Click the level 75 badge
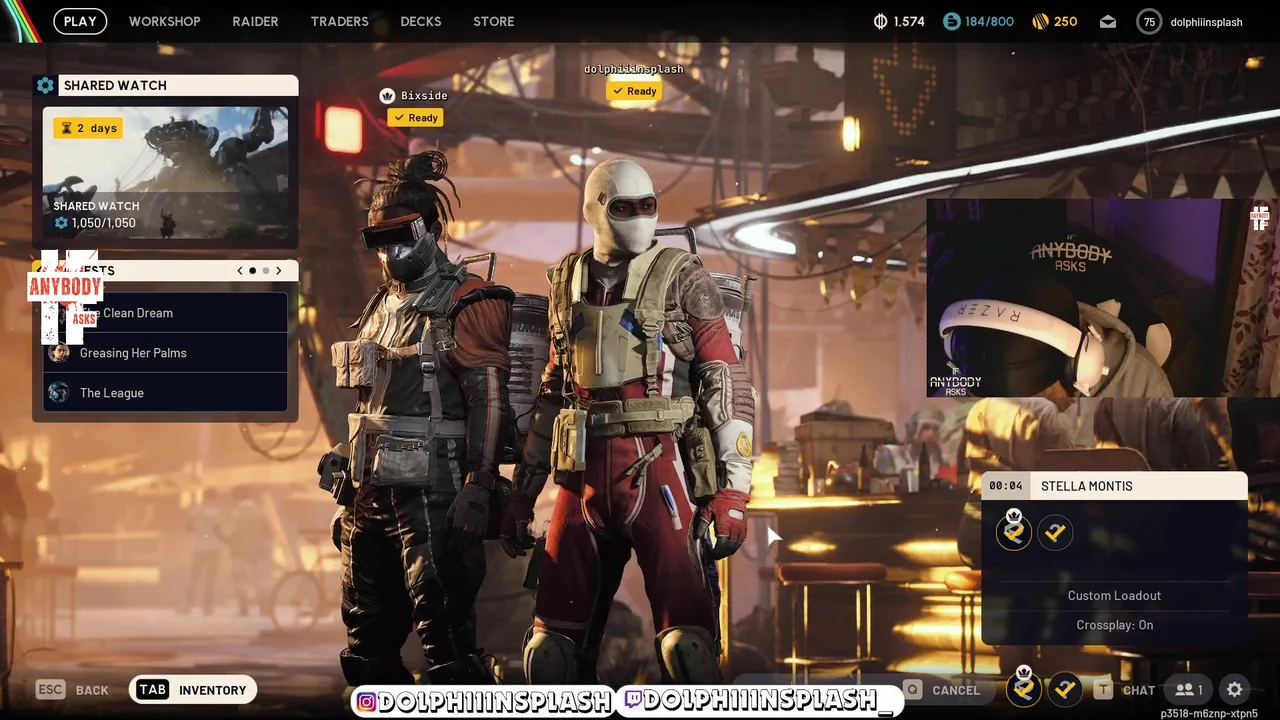This screenshot has width=1280, height=720. 1149,21
